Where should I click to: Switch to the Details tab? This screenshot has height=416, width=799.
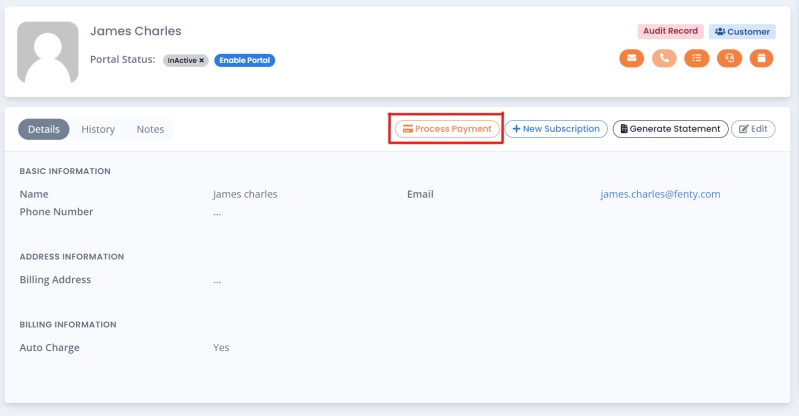tap(44, 129)
